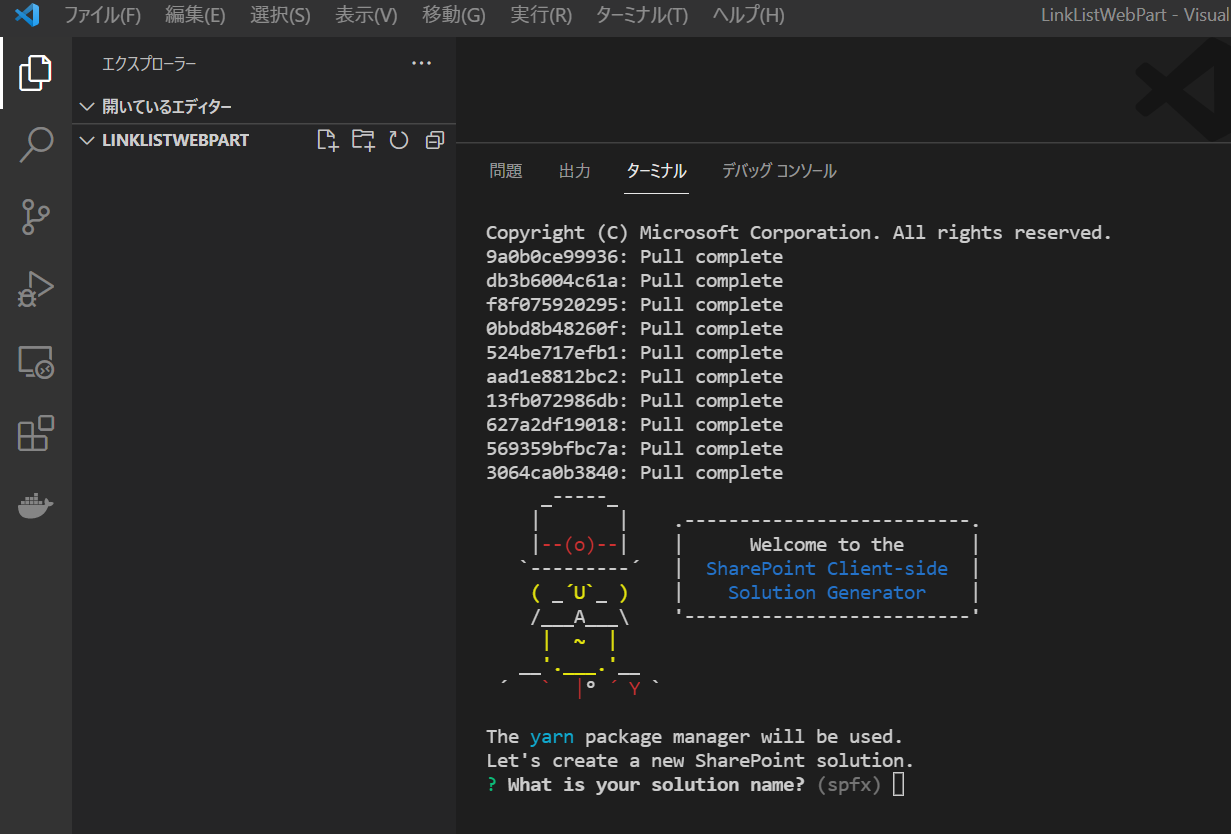Open the Docker extension view
1231x834 pixels.
point(36,505)
